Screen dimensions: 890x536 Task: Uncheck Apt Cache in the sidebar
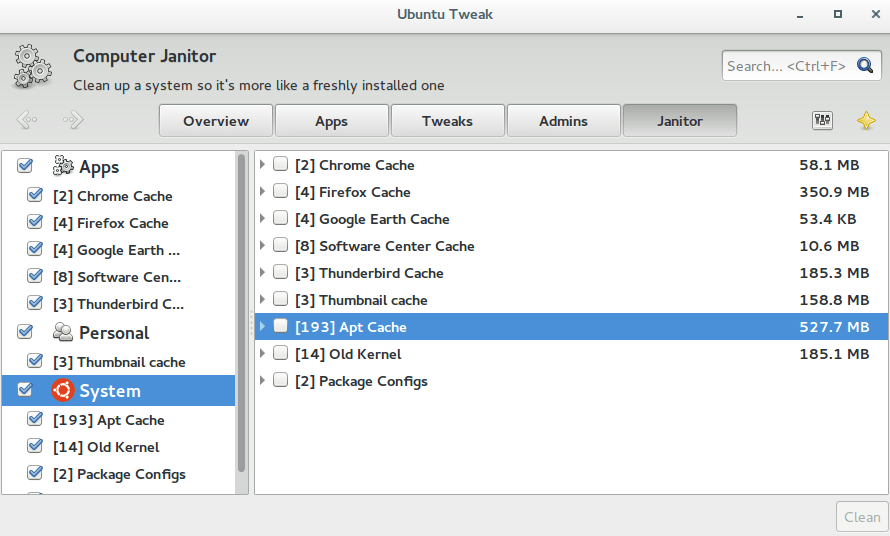(x=35, y=420)
